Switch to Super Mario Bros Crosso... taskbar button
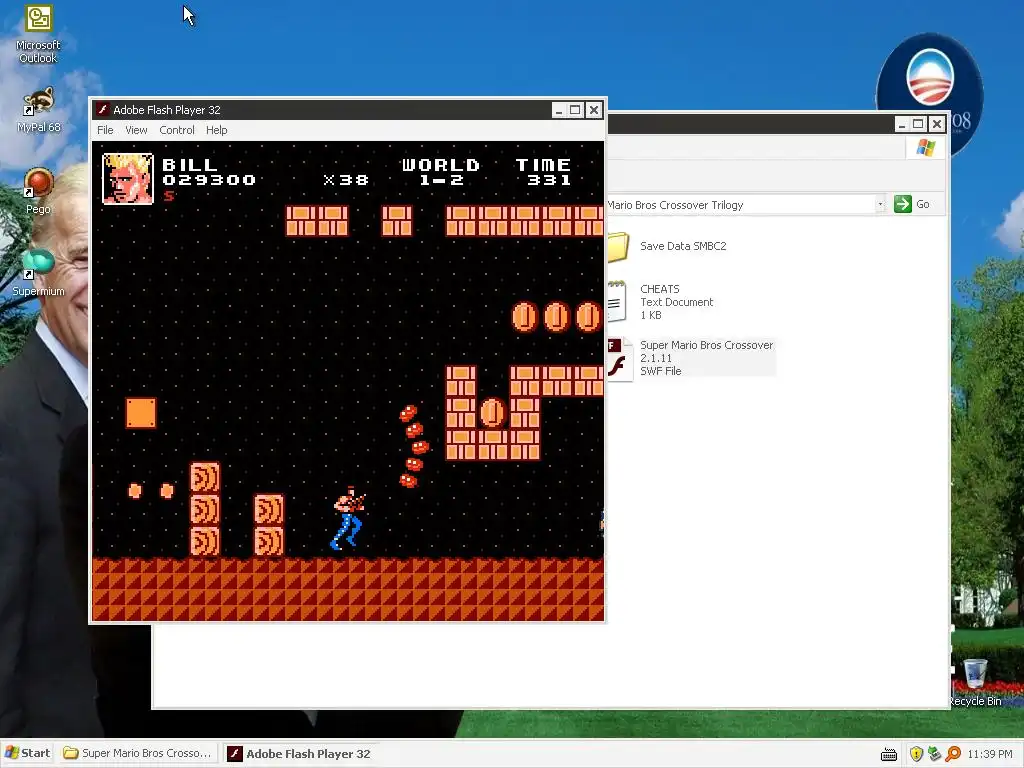This screenshot has height=768, width=1024. click(x=137, y=753)
